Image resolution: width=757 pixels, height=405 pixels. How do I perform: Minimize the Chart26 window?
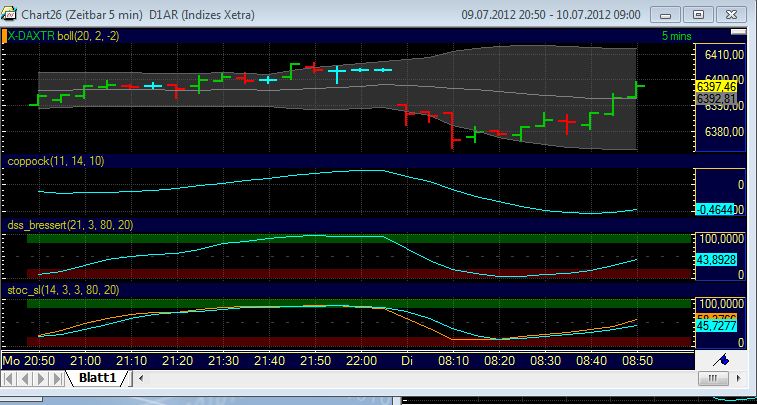666,15
